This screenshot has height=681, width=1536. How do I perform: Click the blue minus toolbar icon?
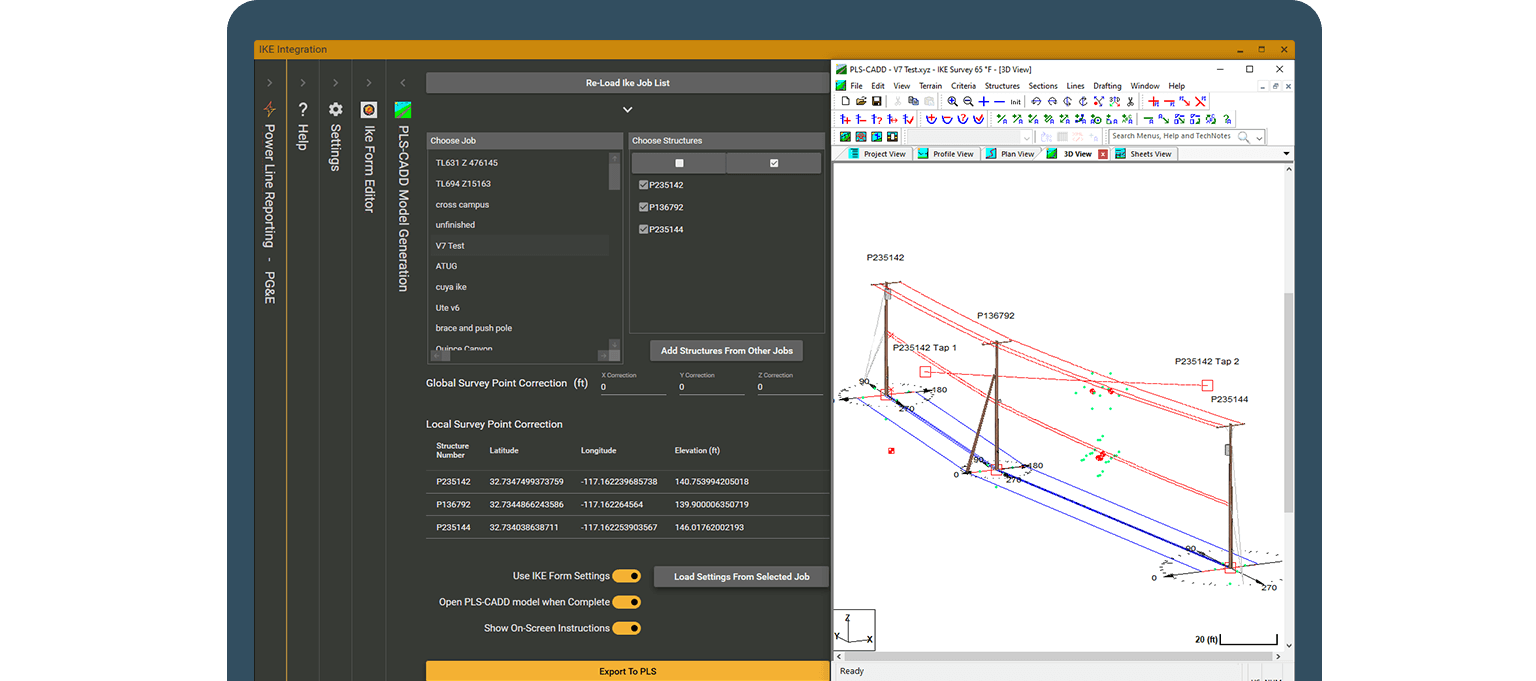tap(999, 101)
